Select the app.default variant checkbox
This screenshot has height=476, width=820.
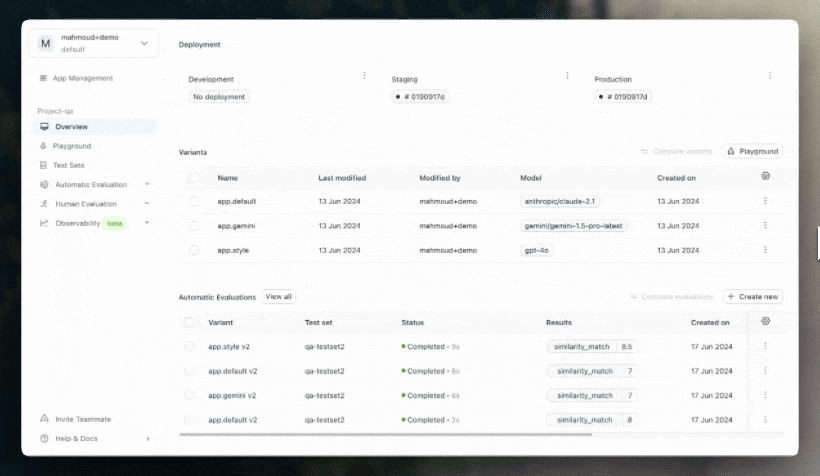pos(193,201)
